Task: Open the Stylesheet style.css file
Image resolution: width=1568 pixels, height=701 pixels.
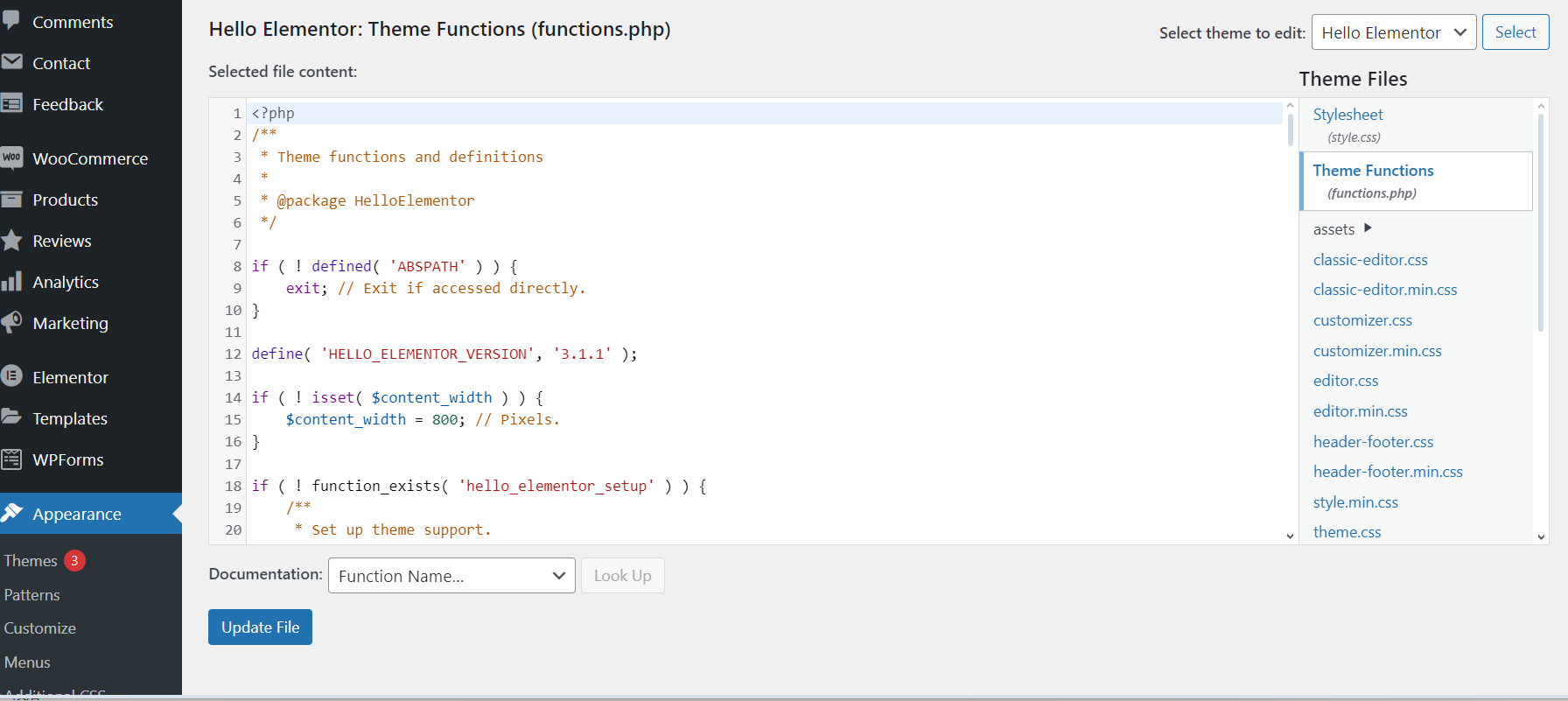Action: click(1347, 124)
